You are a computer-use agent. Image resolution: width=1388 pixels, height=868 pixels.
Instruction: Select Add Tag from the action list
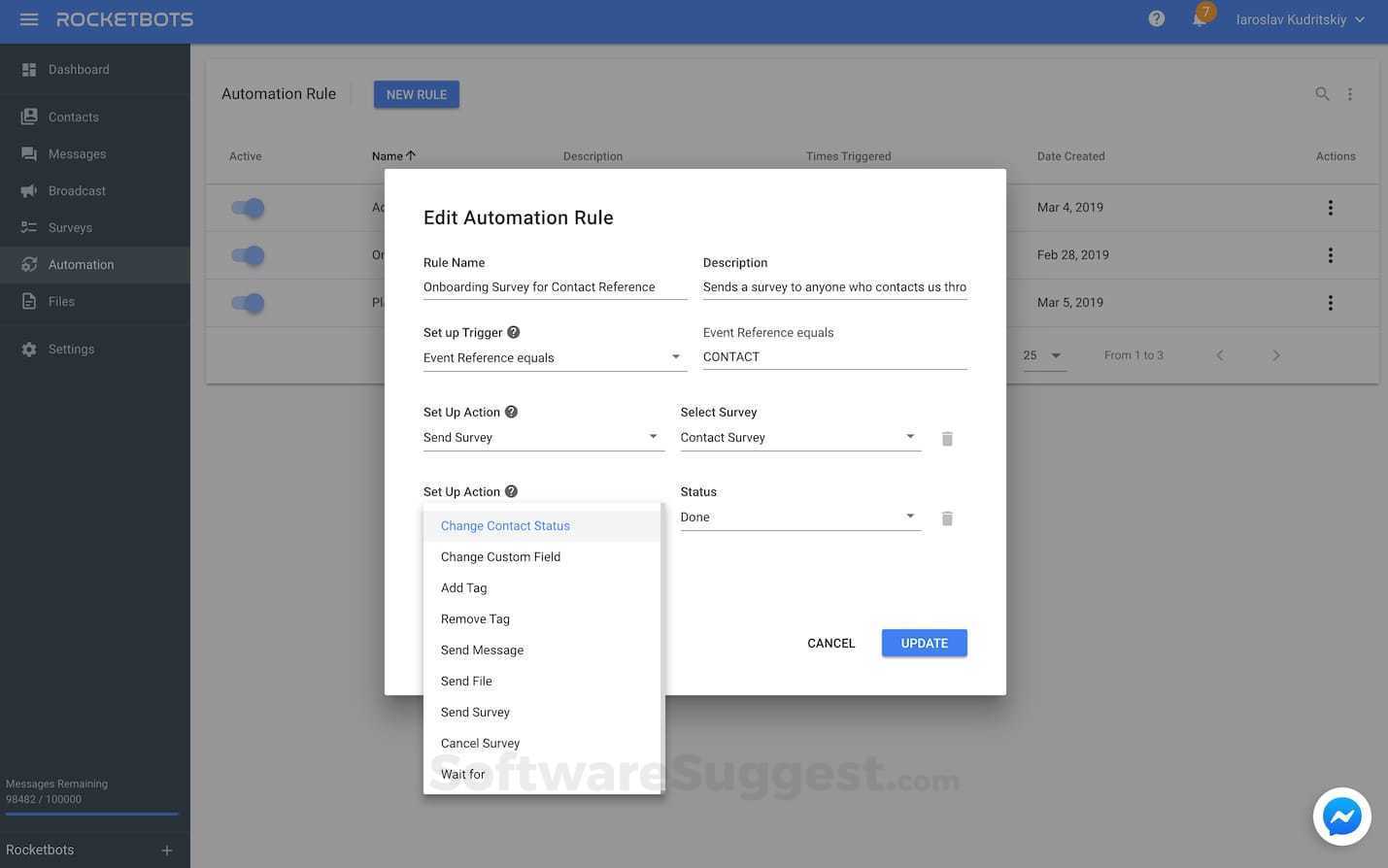click(x=463, y=587)
